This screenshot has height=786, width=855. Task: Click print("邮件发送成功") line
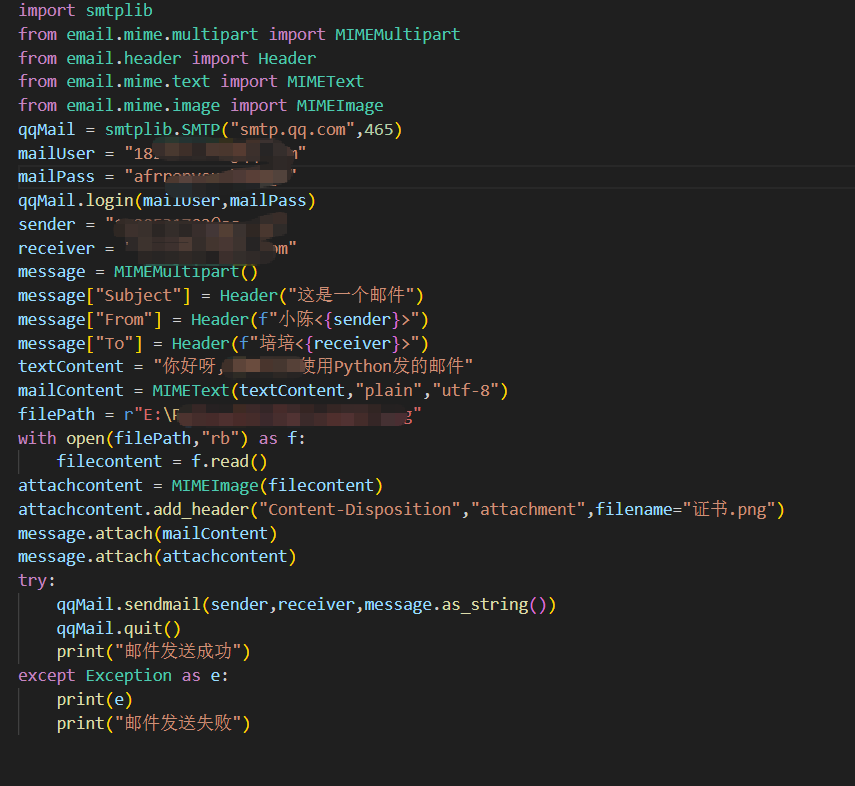[x=153, y=652]
